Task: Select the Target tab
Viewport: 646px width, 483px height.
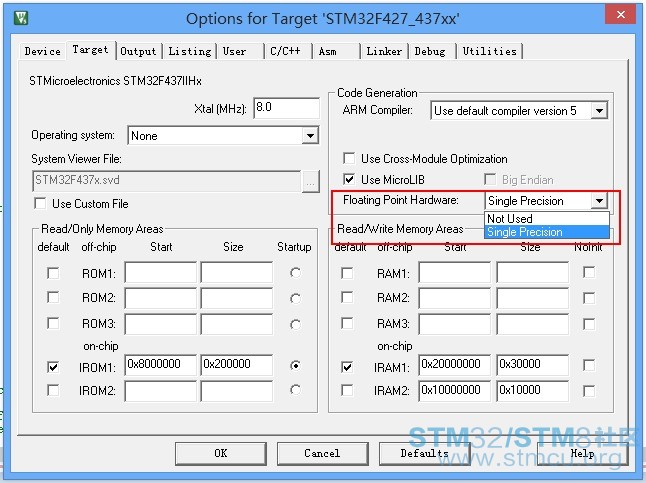Action: (x=91, y=50)
